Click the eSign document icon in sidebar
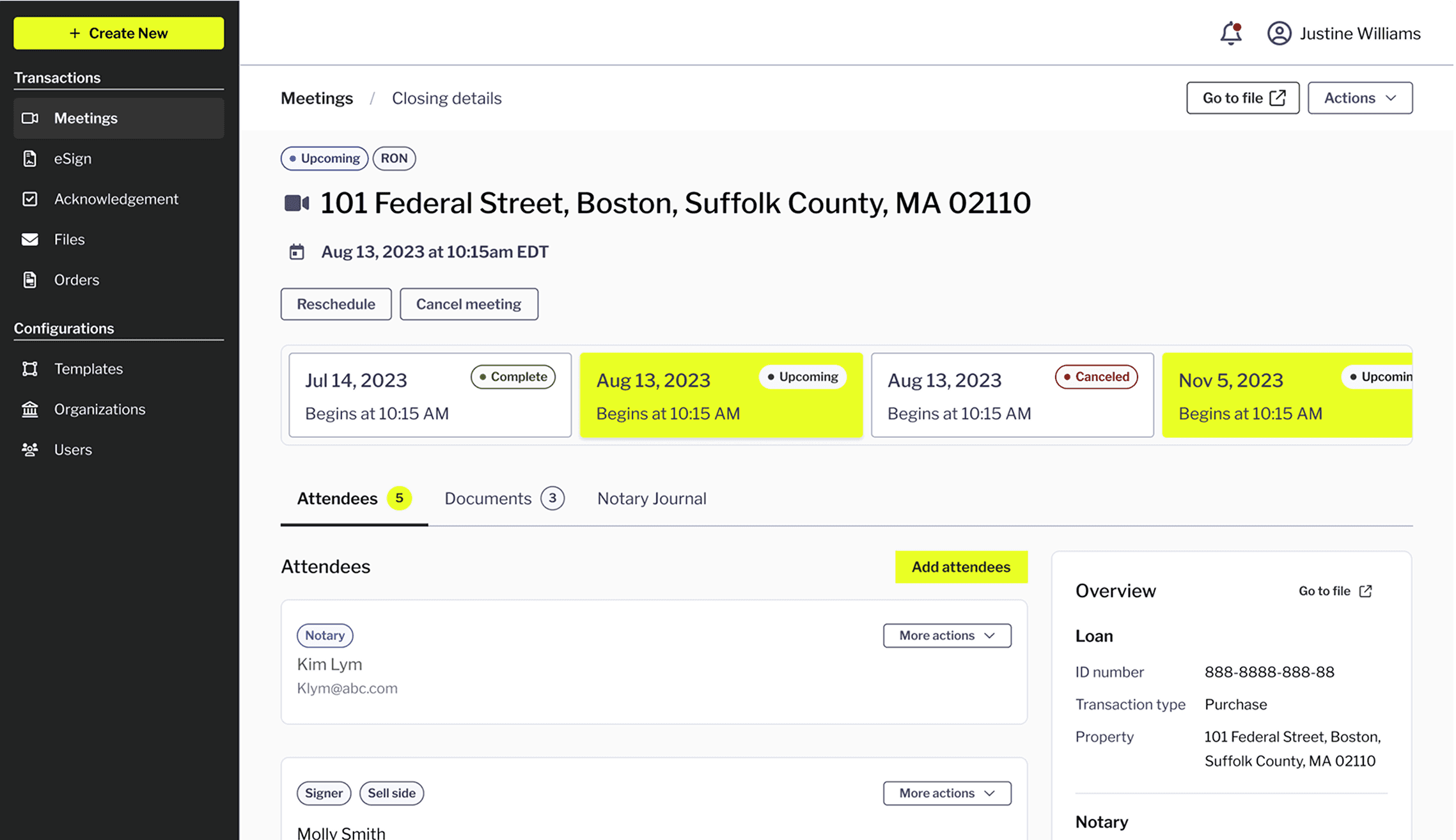This screenshot has width=1456, height=840. 30,159
